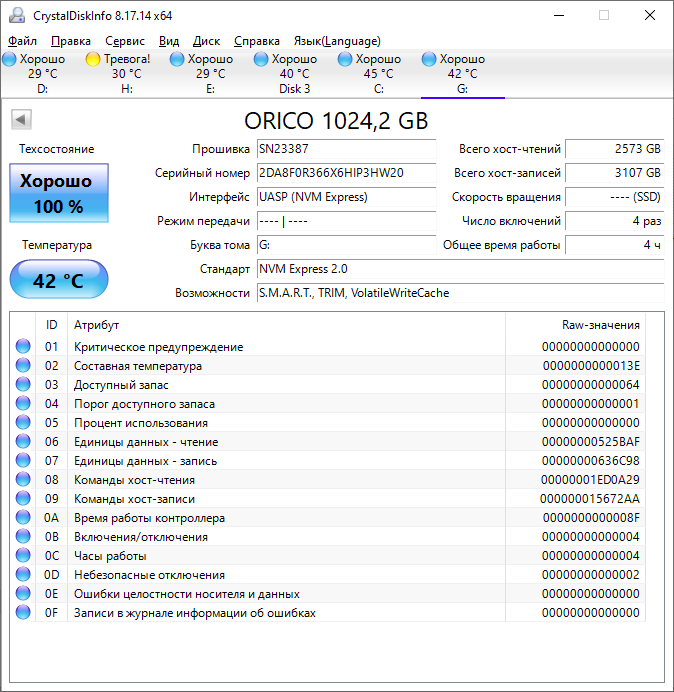Open the Диск menu
The image size is (674, 692).
(x=207, y=41)
